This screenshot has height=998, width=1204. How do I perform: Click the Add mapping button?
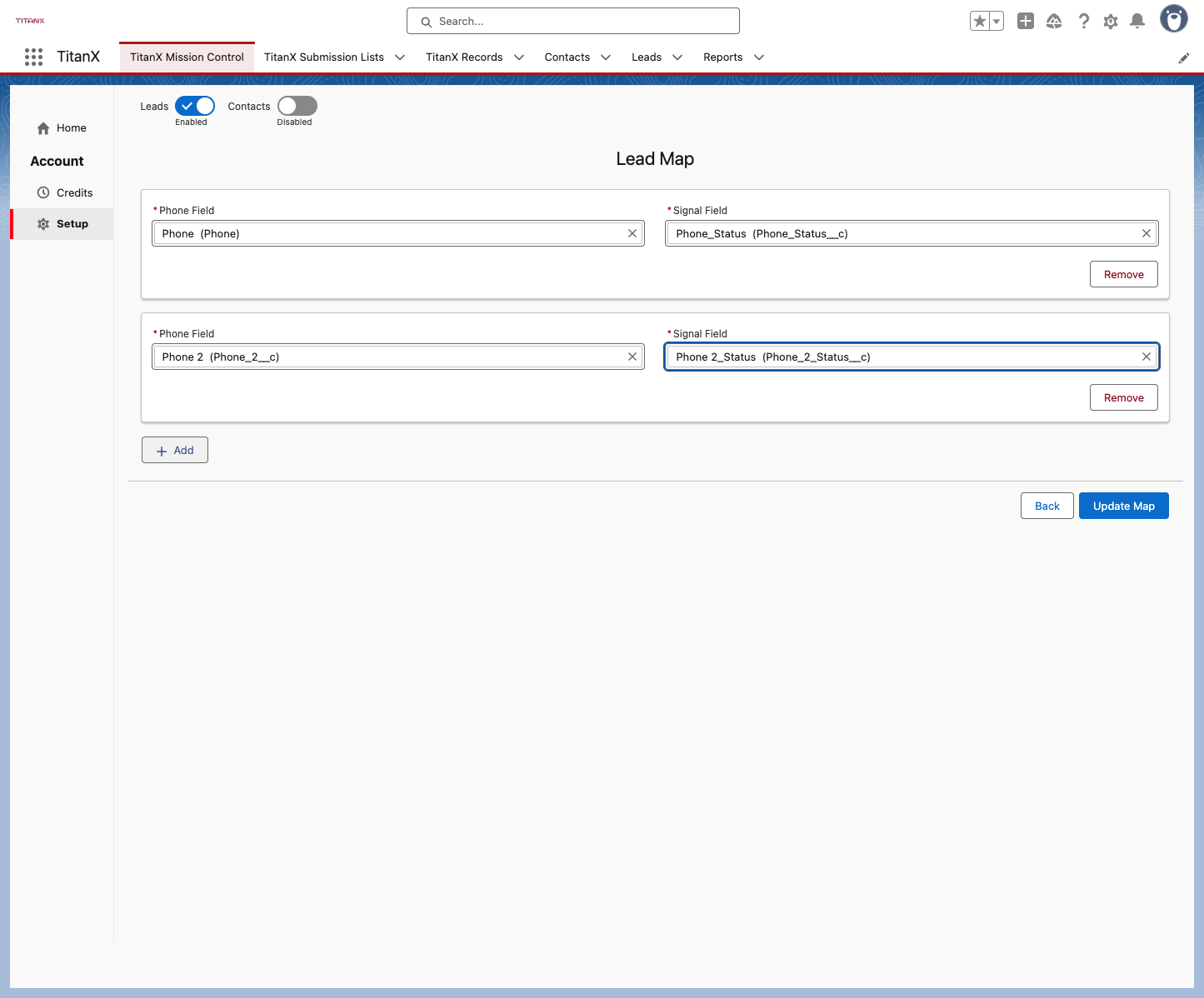175,450
